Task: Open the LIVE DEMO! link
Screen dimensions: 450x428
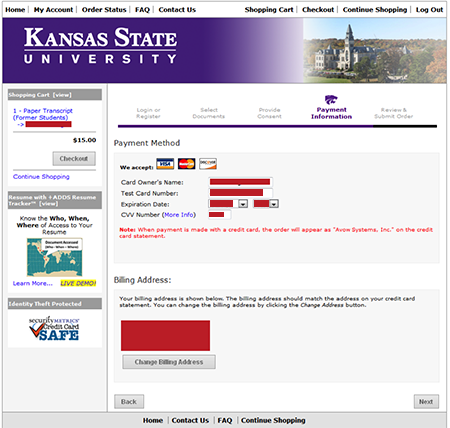Action: click(78, 283)
